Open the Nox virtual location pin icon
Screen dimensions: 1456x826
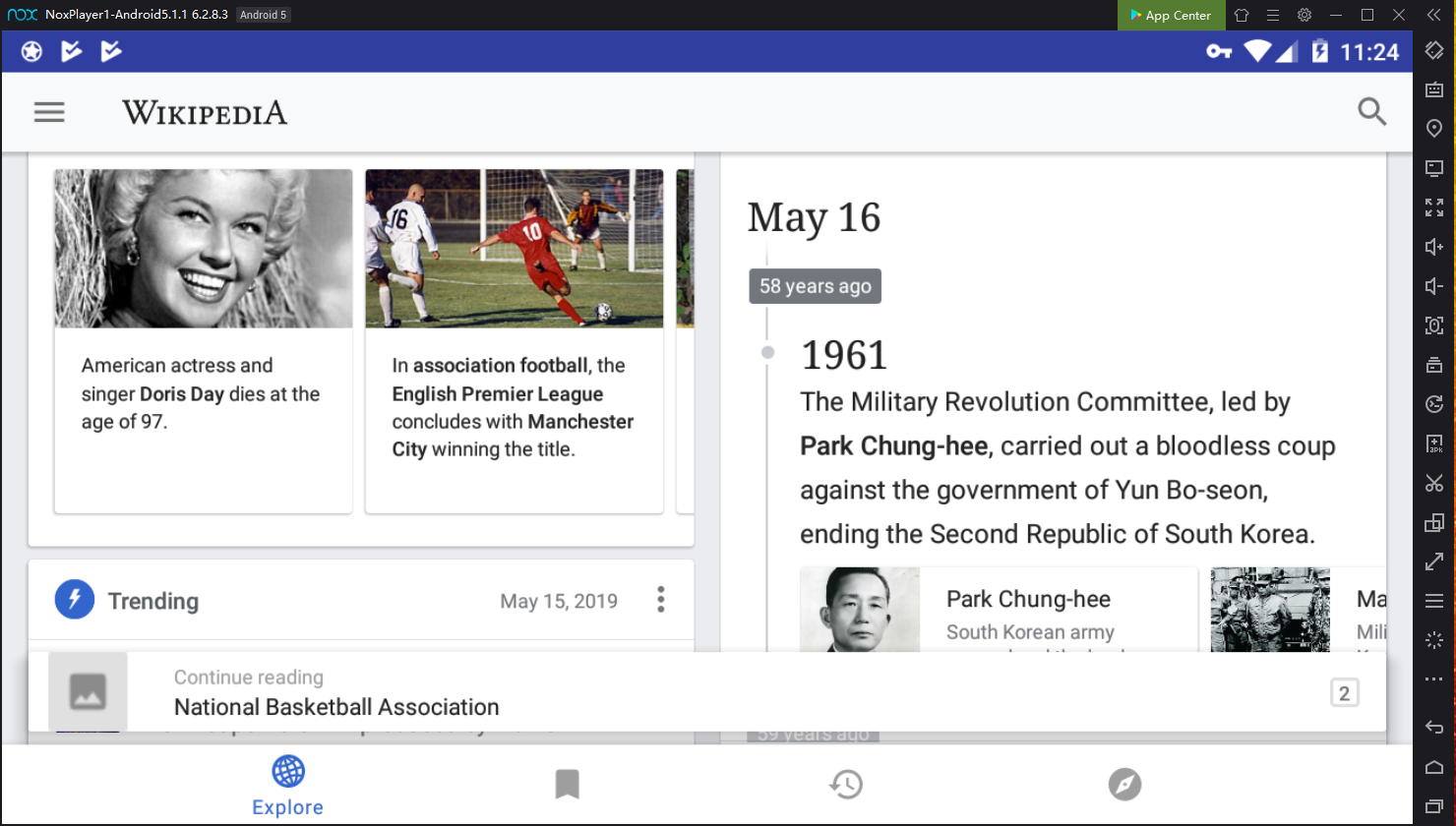pyautogui.click(x=1434, y=129)
